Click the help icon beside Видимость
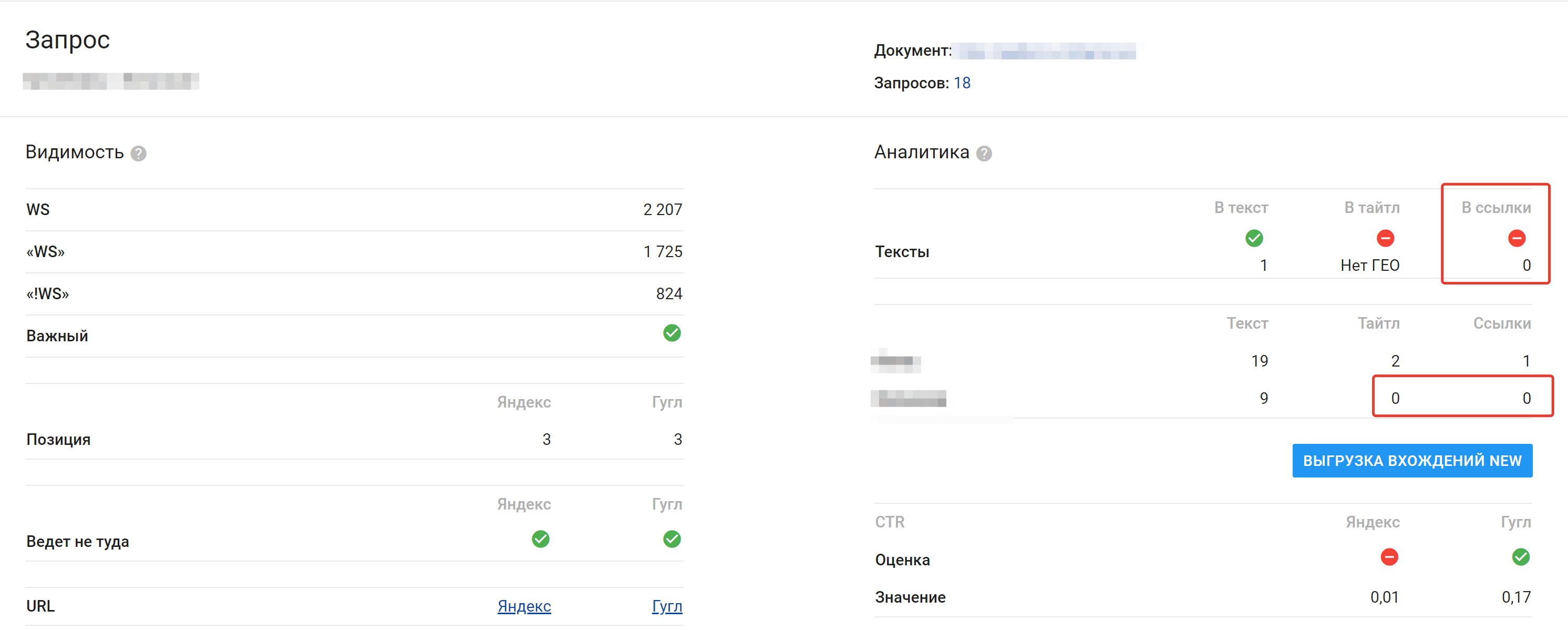The height and width of the screenshot is (630, 1568). [x=139, y=154]
